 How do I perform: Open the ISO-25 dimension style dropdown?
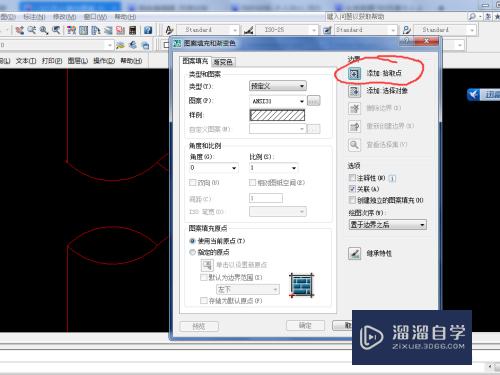point(287,30)
